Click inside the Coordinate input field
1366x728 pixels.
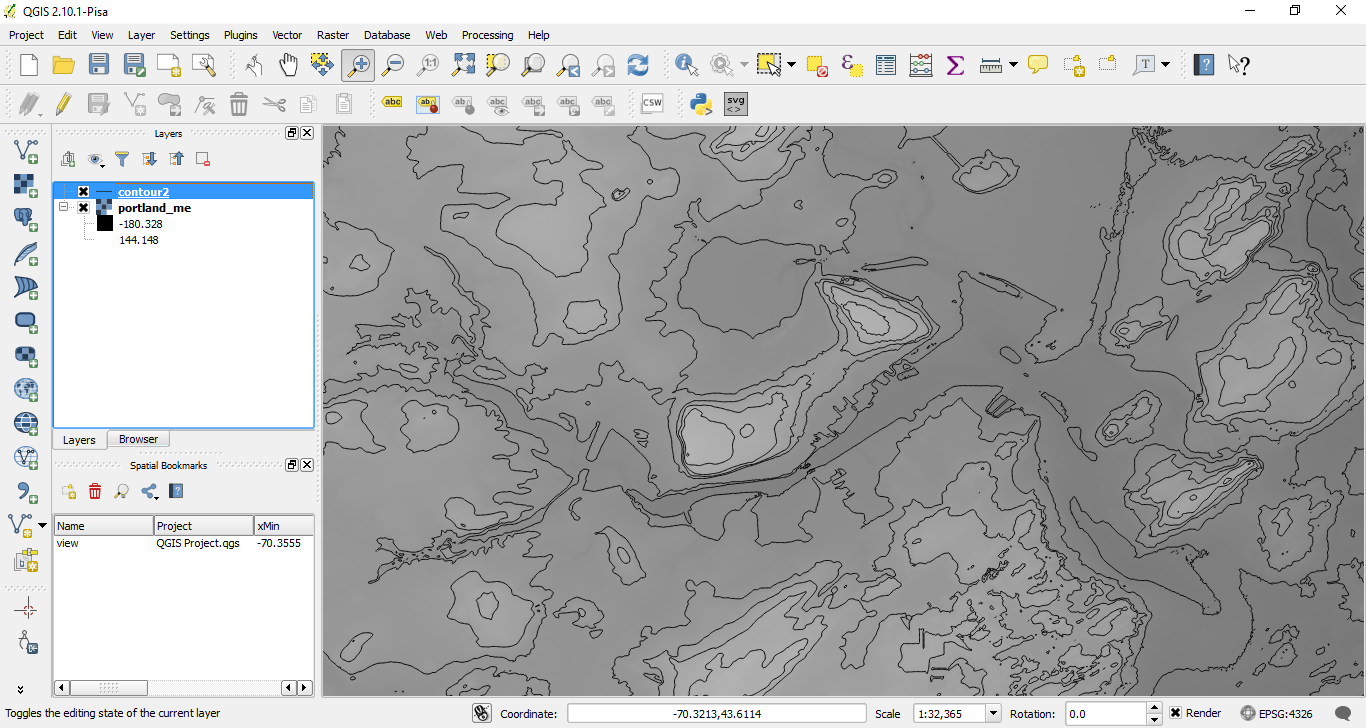tap(715, 712)
